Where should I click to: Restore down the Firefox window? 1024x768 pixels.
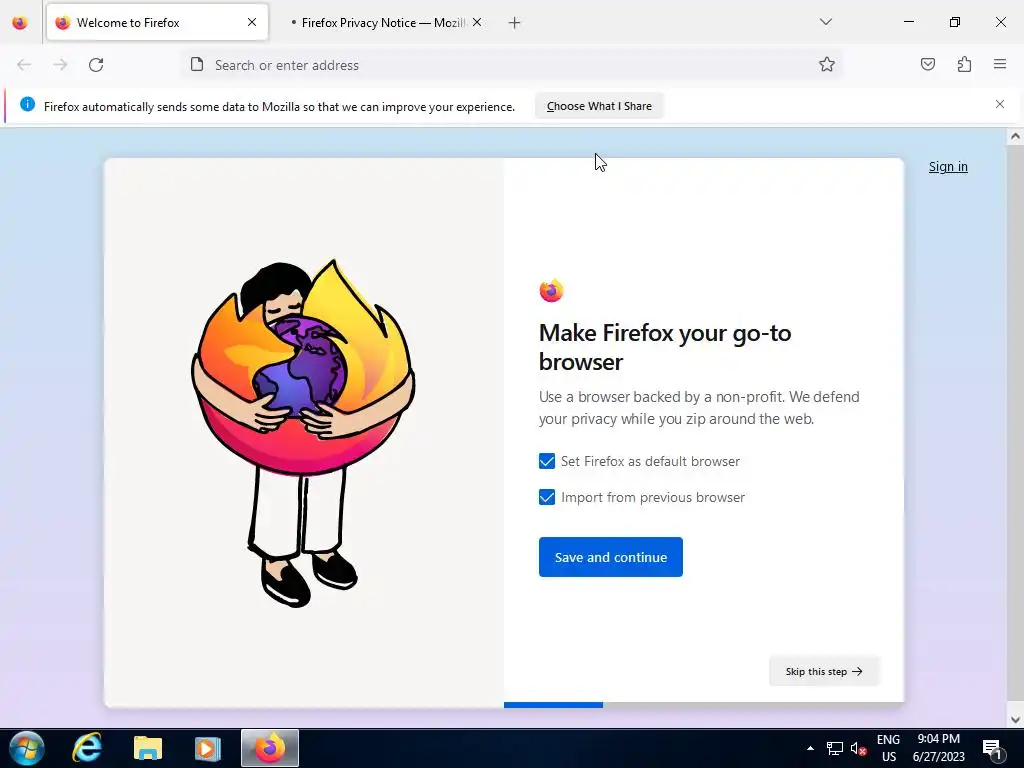(x=955, y=22)
